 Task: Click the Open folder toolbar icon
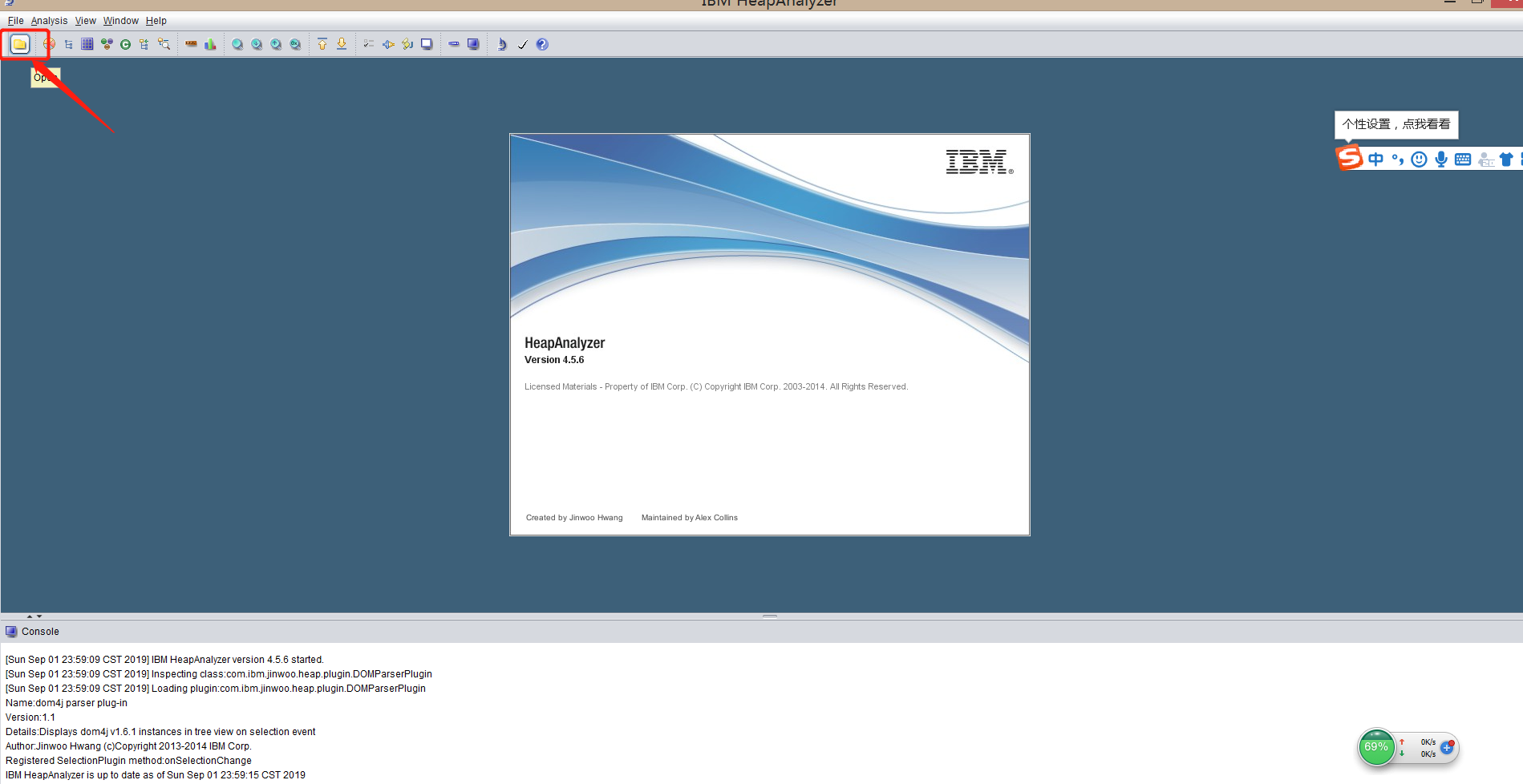[20, 44]
